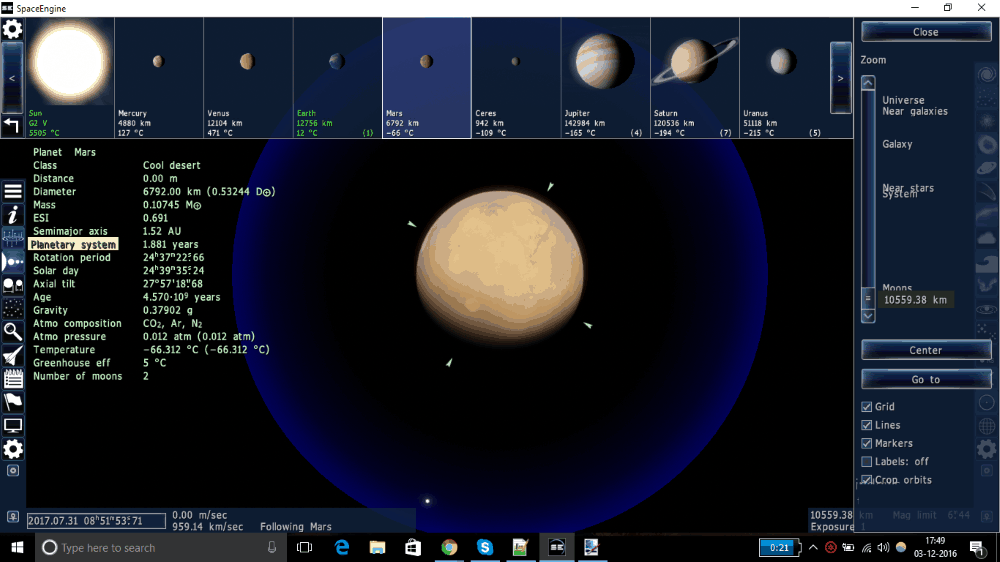Click the Near galaxies zoom level label
This screenshot has width=1000, height=562.
(915, 111)
